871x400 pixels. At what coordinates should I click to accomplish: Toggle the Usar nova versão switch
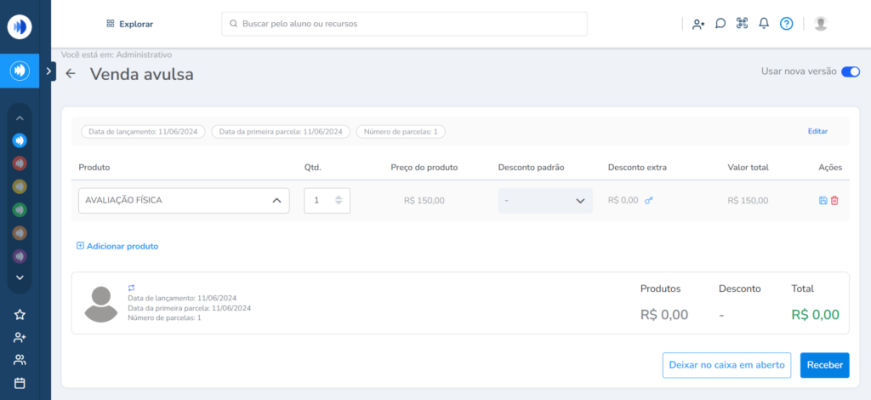[x=850, y=72]
